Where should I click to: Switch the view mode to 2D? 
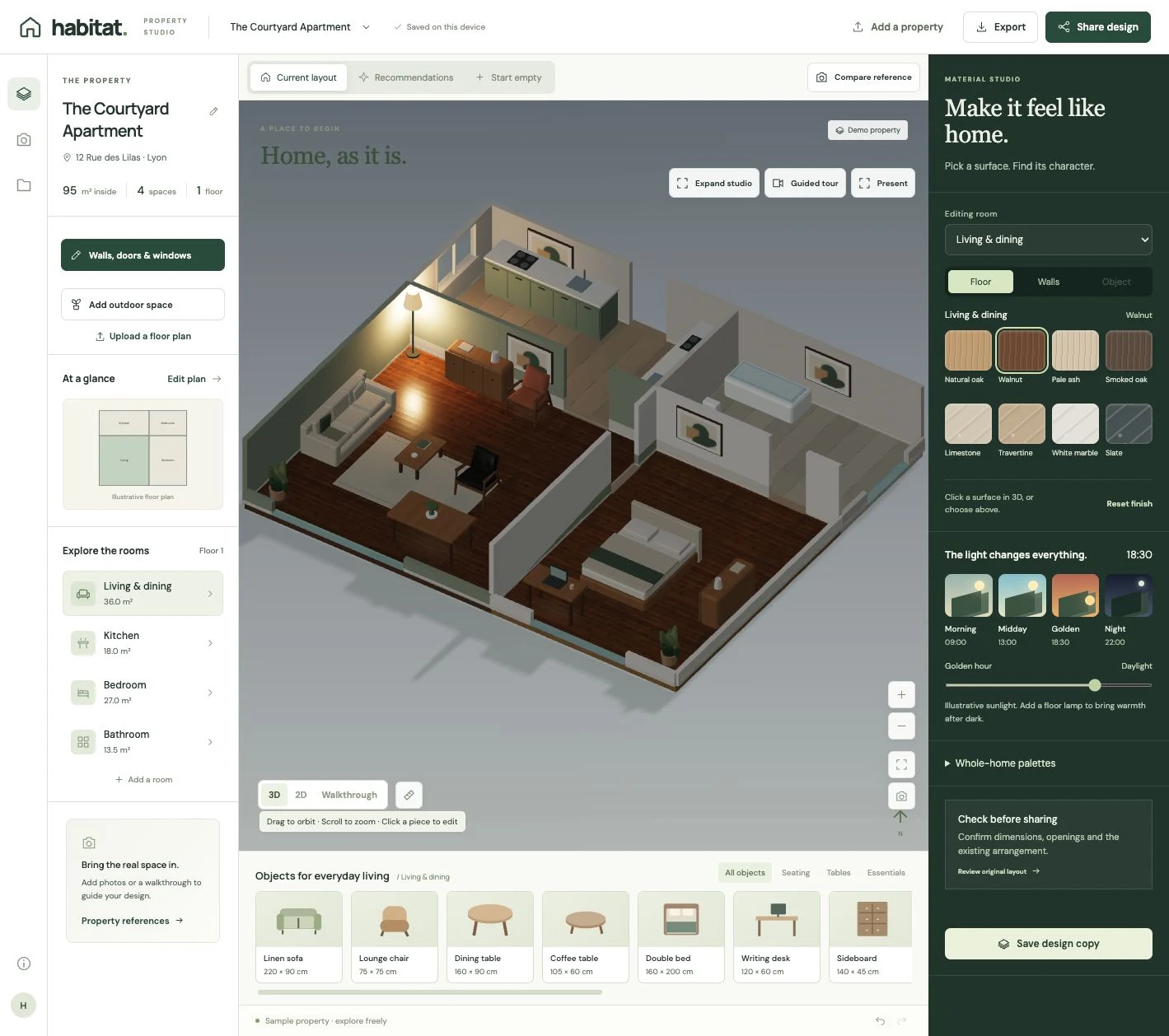(x=301, y=795)
